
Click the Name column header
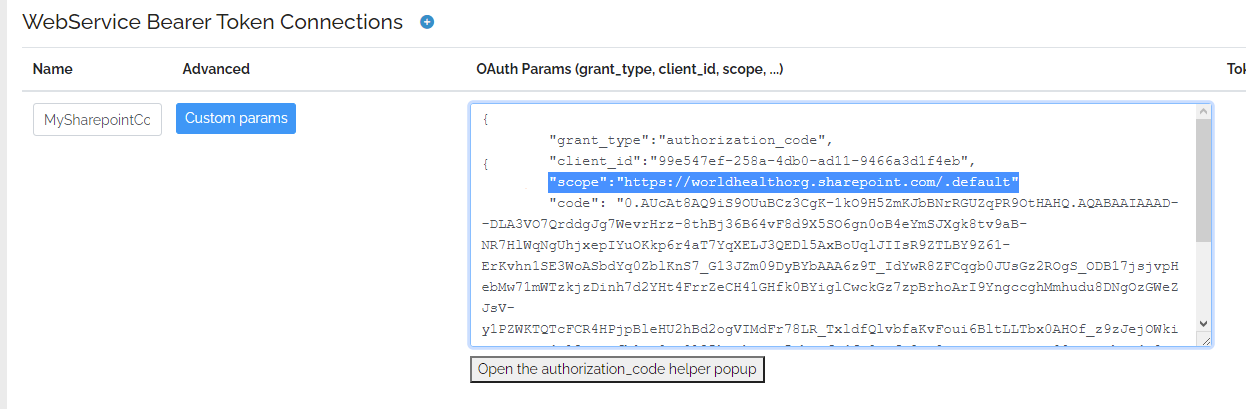(x=53, y=69)
